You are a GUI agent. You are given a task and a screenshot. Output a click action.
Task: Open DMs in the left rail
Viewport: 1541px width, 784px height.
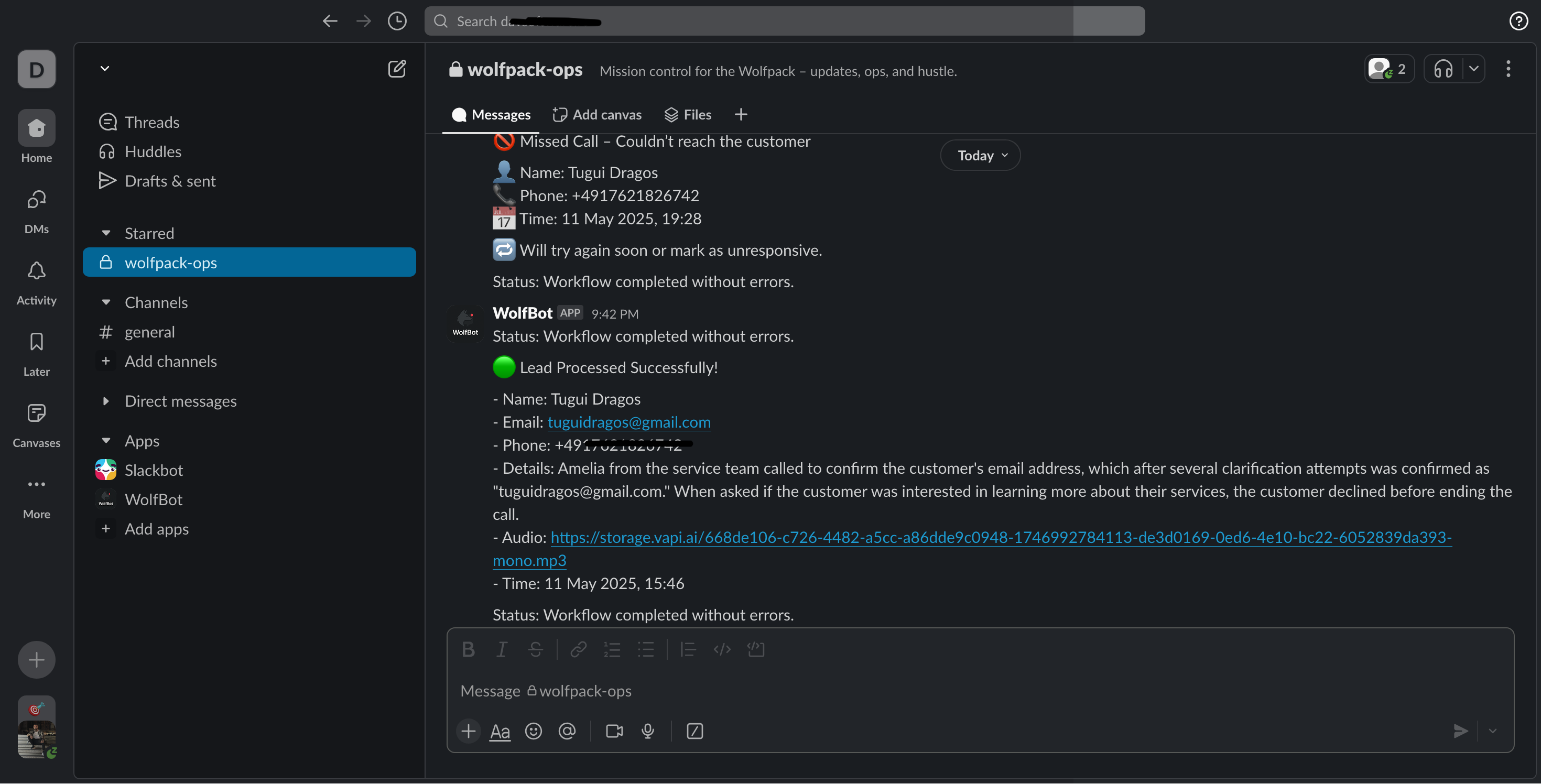[37, 211]
